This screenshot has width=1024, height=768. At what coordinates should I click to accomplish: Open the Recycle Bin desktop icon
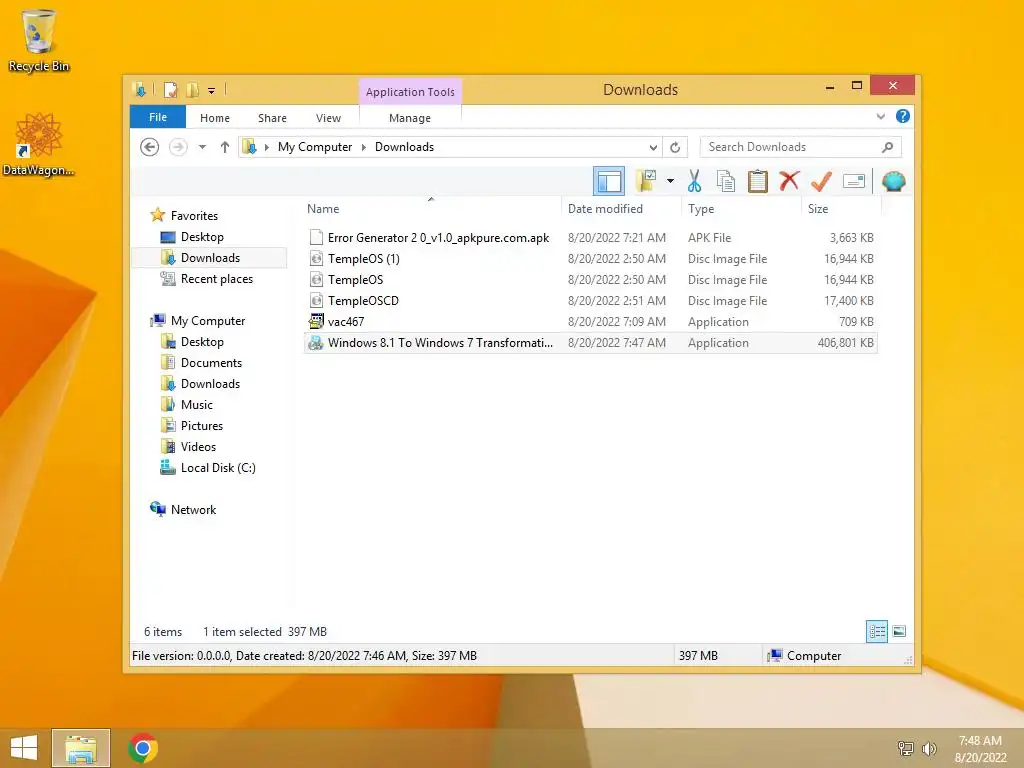click(x=39, y=40)
